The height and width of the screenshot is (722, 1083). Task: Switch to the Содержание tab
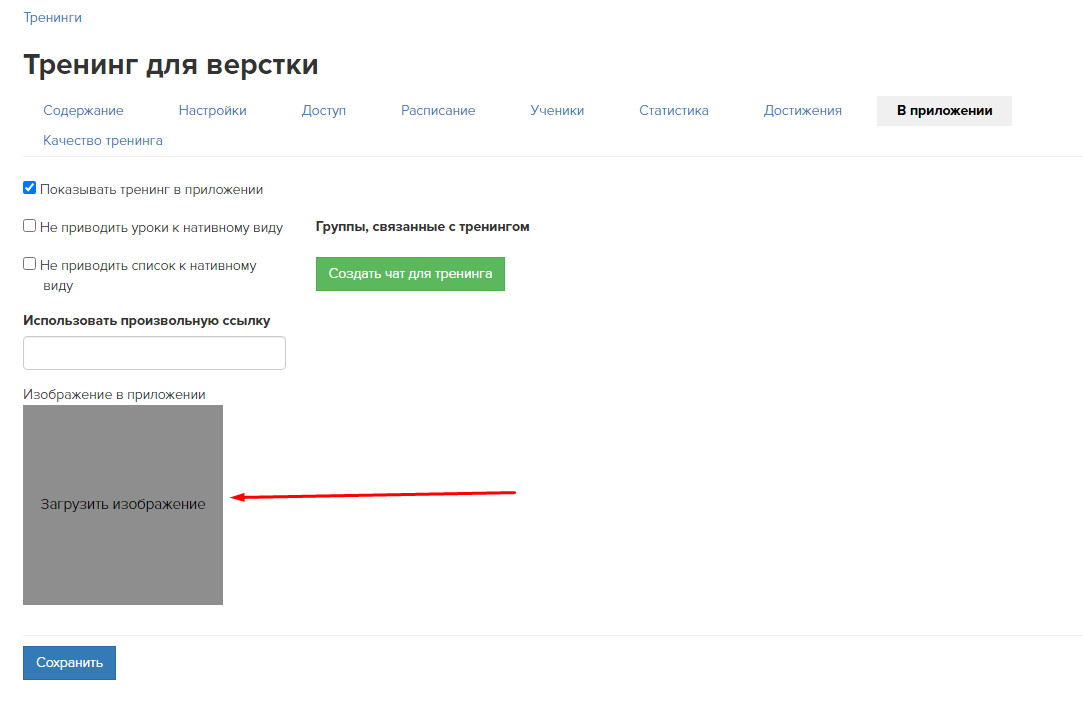(x=83, y=110)
